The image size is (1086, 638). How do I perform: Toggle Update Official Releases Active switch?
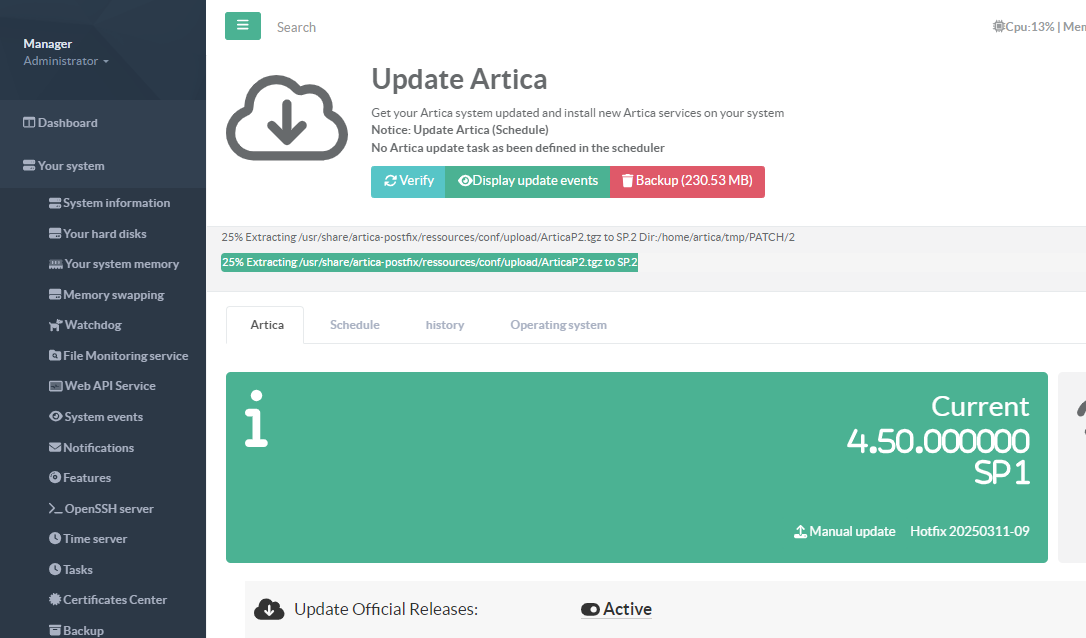coord(590,609)
